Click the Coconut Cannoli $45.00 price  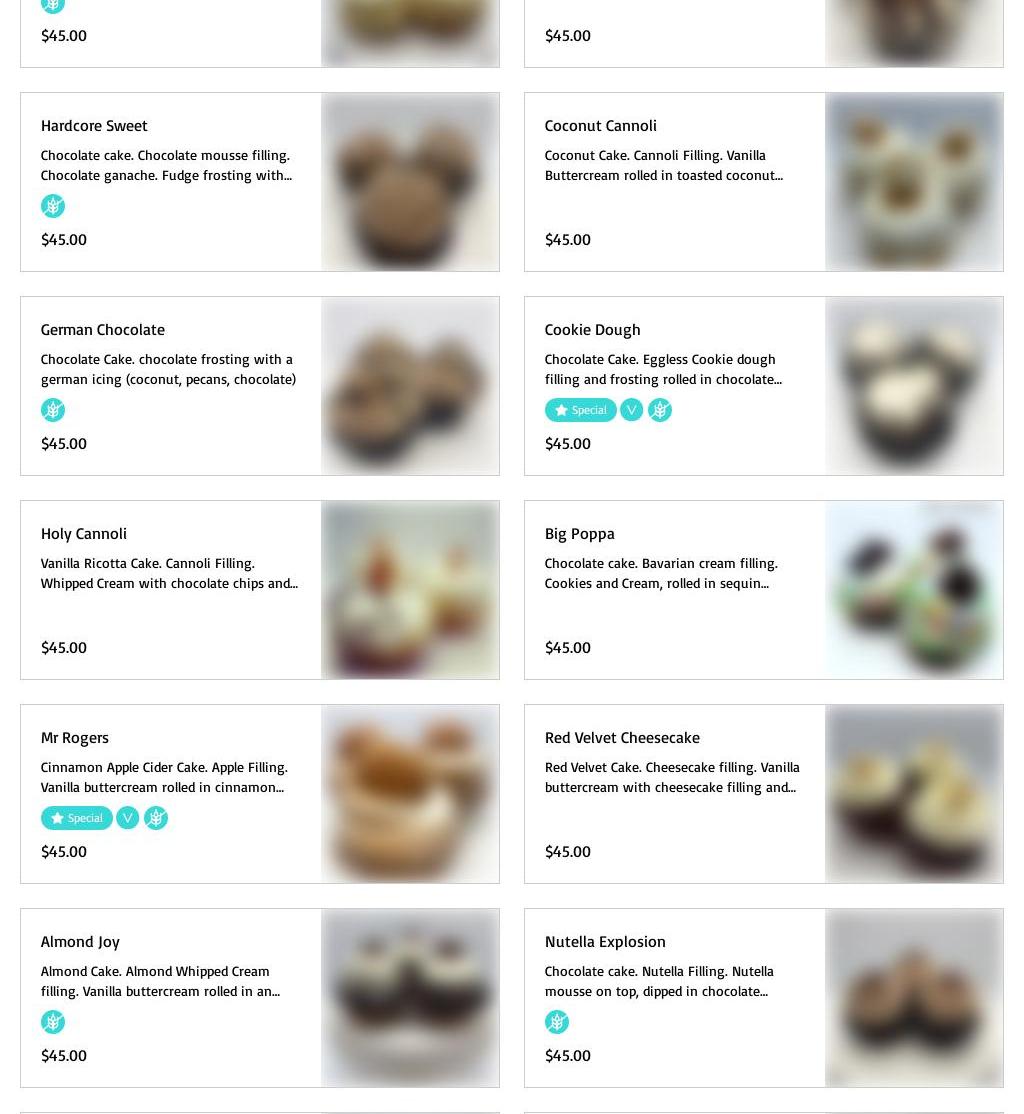567,239
